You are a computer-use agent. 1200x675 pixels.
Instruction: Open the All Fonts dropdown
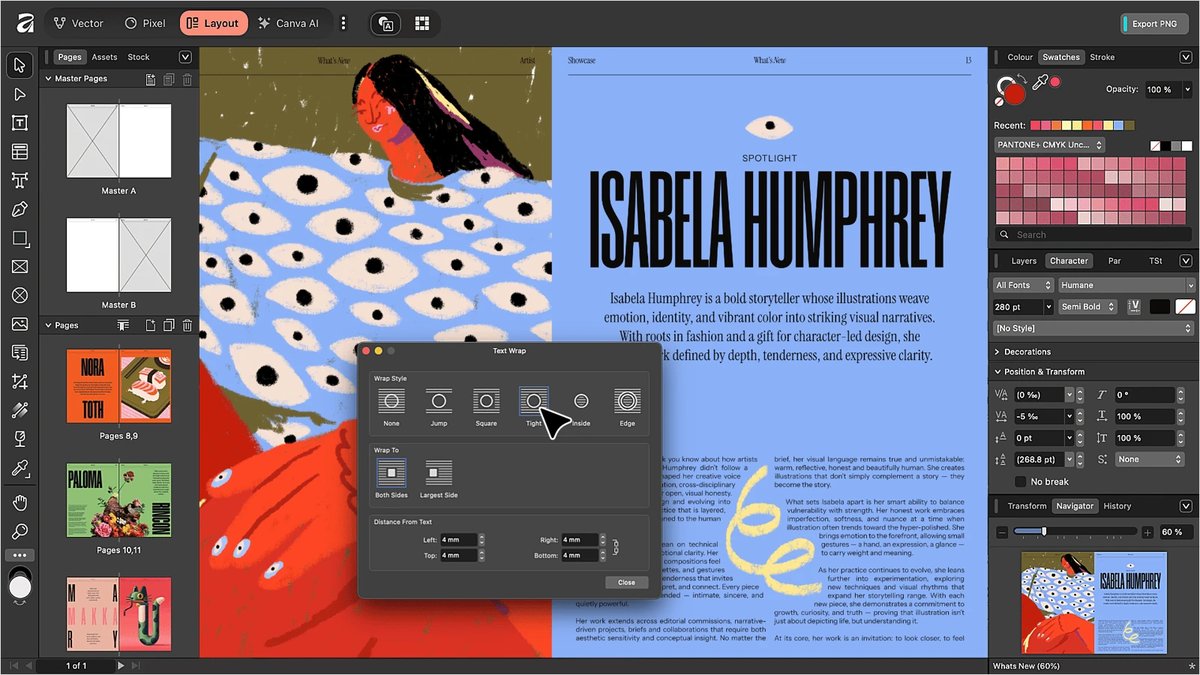pyautogui.click(x=1023, y=285)
